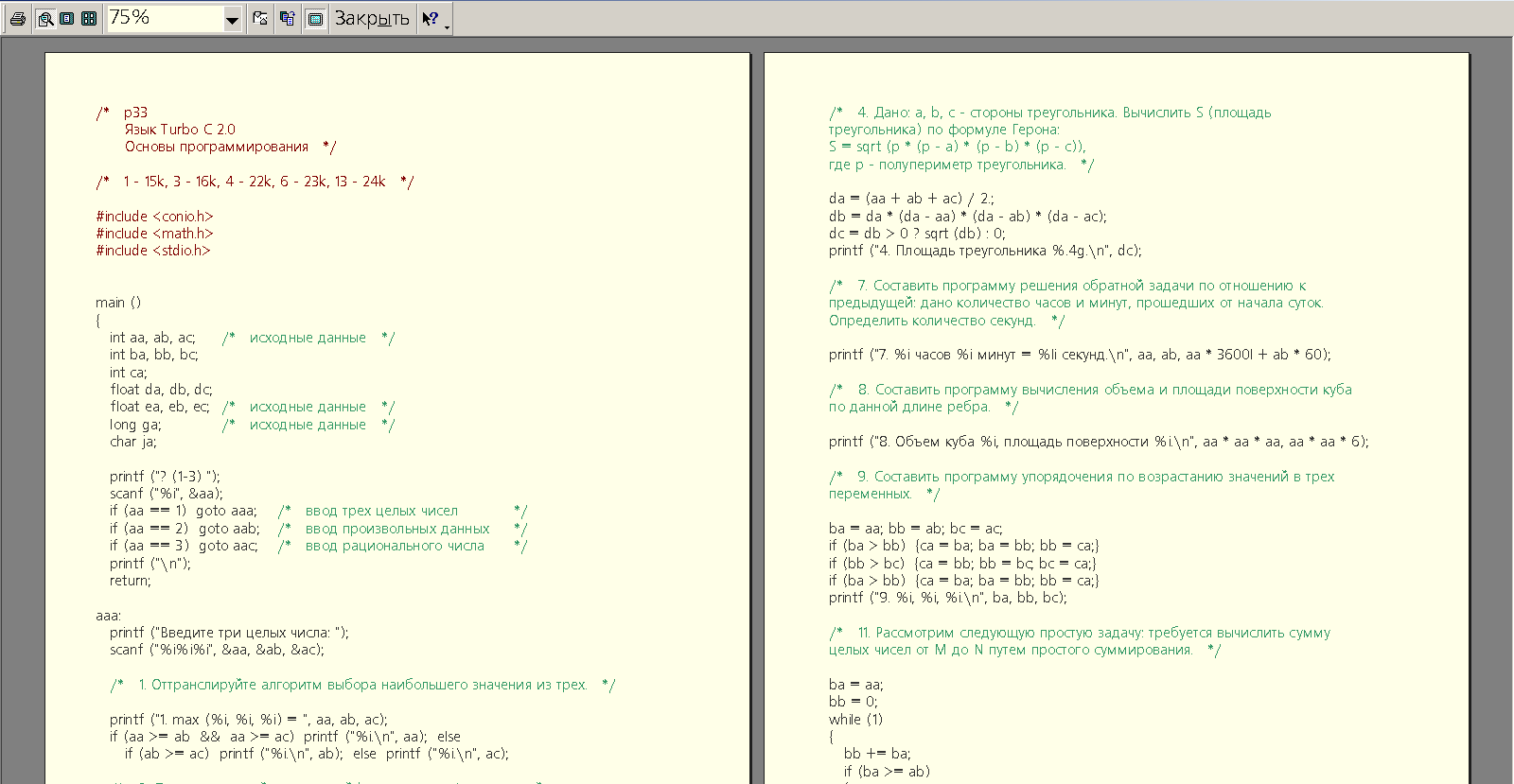Click the toolbar's left grip handle

point(4,18)
